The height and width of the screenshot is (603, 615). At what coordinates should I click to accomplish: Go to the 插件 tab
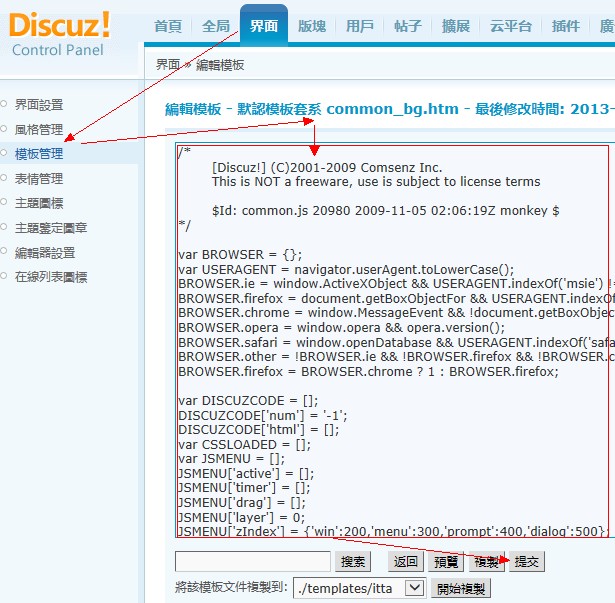click(x=566, y=26)
